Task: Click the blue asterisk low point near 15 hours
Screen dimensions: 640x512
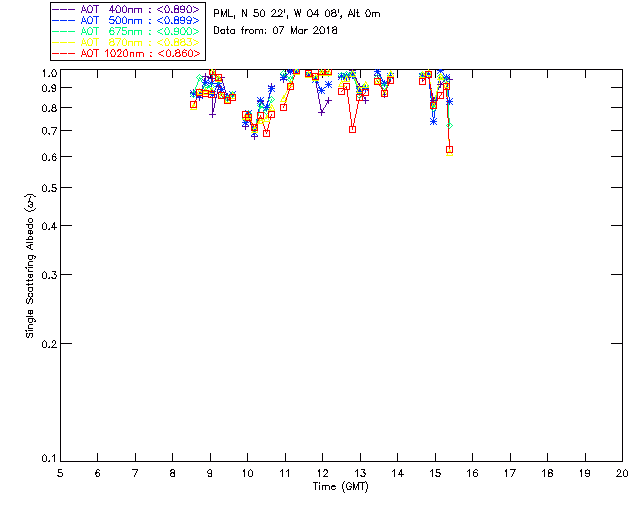Action: coord(433,121)
